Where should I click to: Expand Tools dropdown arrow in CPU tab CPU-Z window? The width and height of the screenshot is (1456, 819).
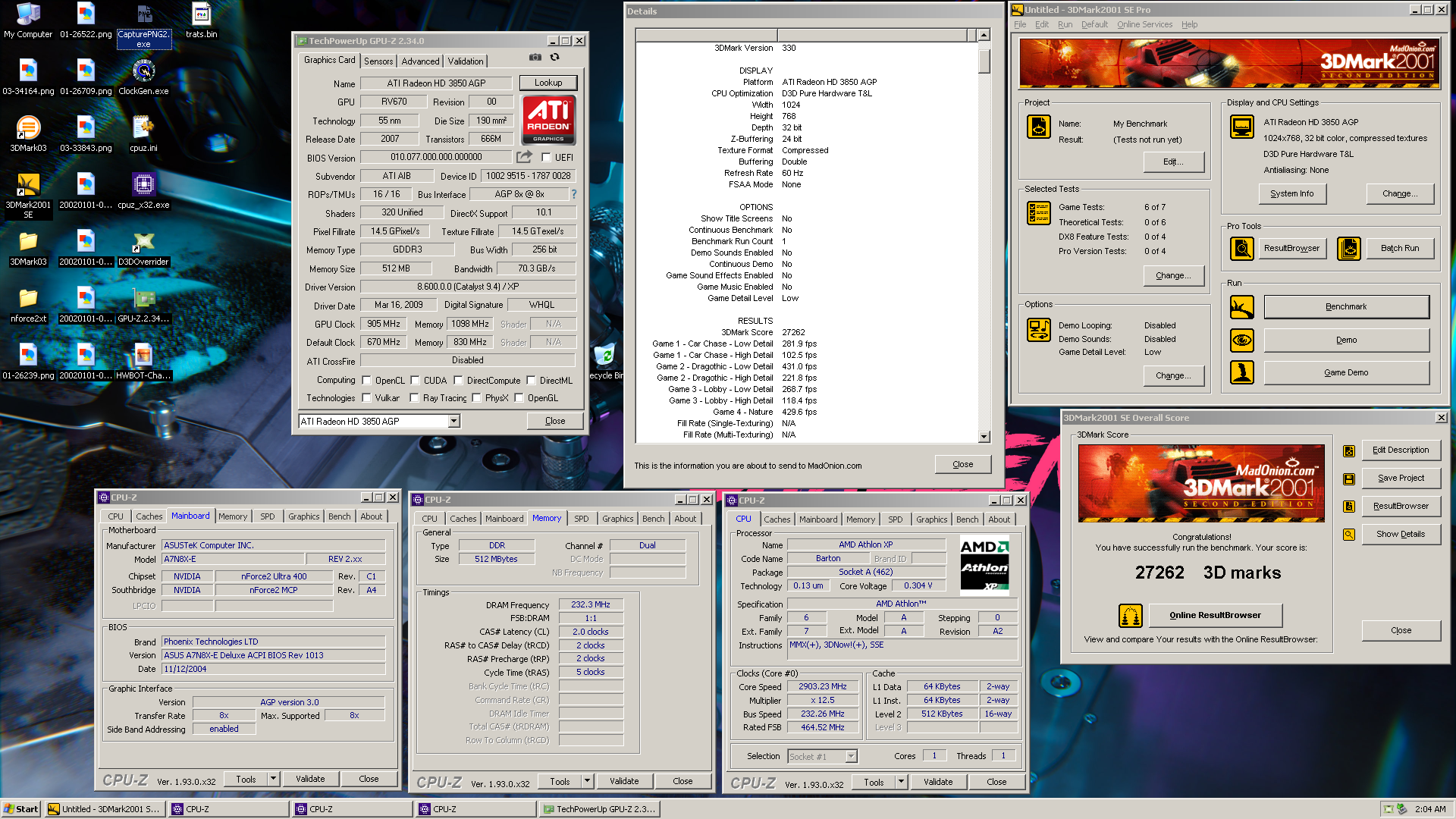901,782
